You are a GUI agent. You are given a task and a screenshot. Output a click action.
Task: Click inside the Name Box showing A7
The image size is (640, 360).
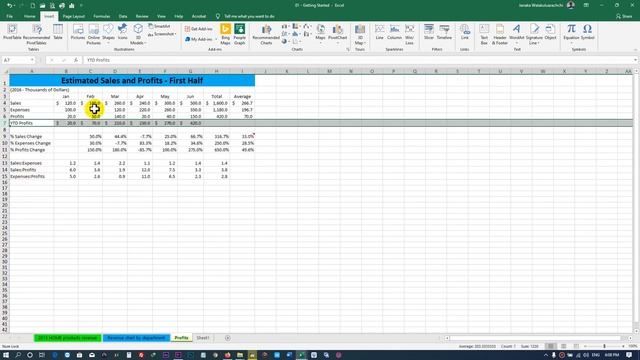(x=16, y=60)
